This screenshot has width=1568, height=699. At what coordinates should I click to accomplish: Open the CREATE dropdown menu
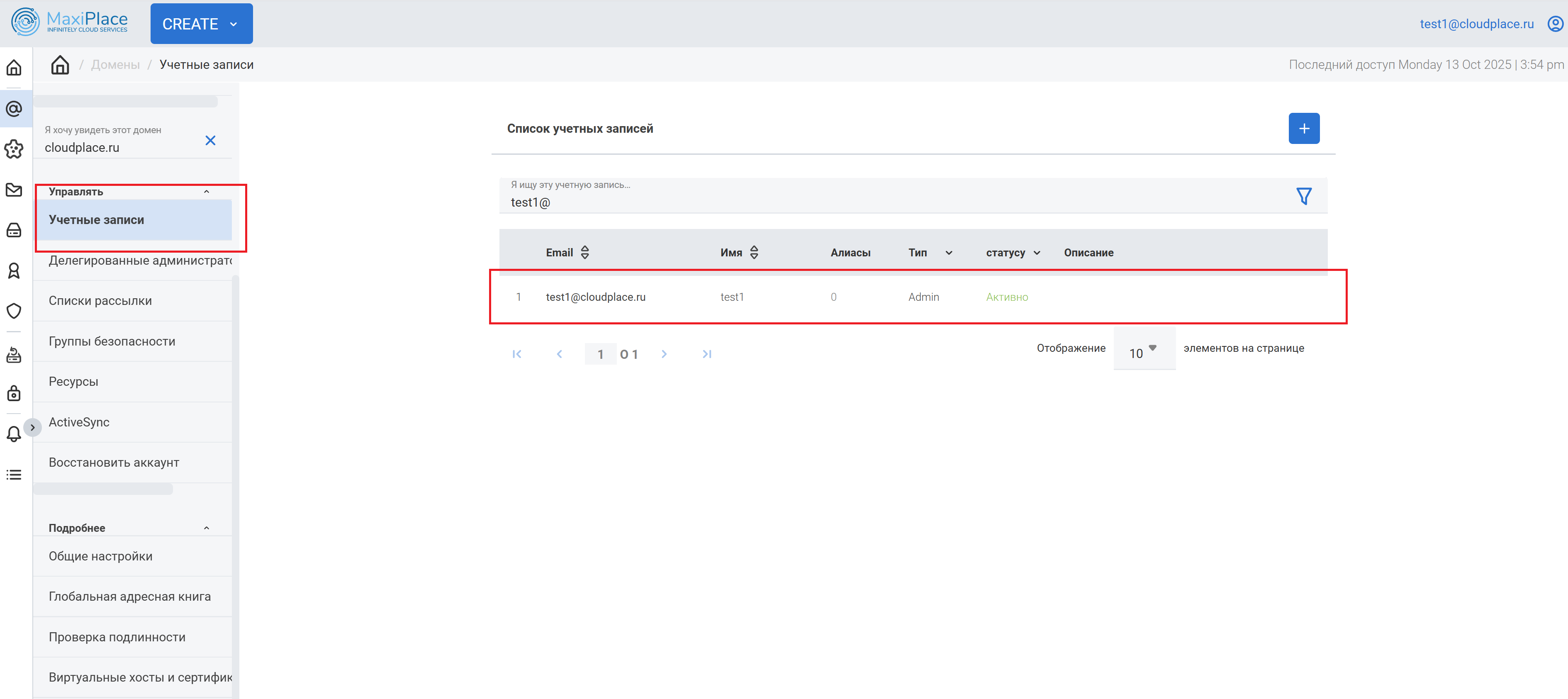tap(201, 24)
